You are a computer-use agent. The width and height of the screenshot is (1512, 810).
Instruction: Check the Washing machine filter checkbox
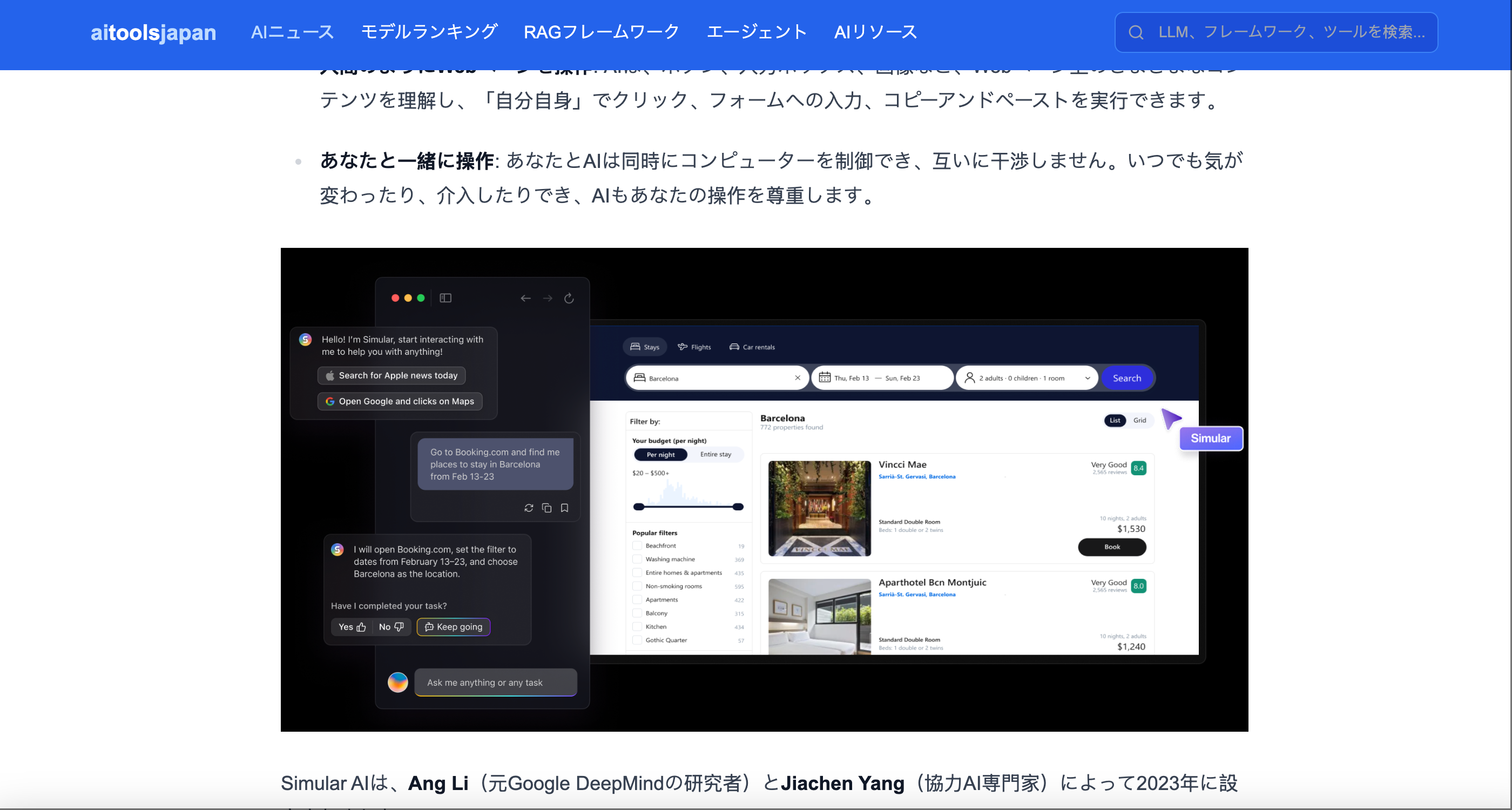click(x=637, y=559)
